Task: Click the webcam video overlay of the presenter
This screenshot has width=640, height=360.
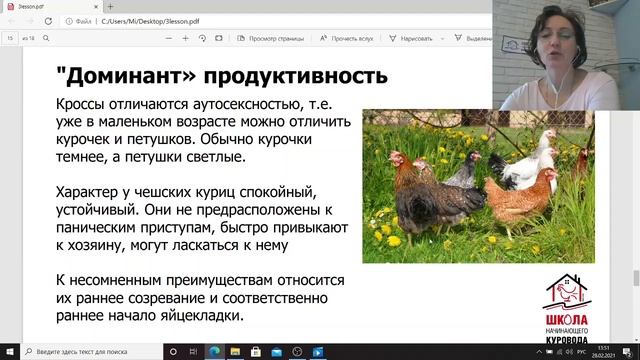Action: (x=566, y=55)
